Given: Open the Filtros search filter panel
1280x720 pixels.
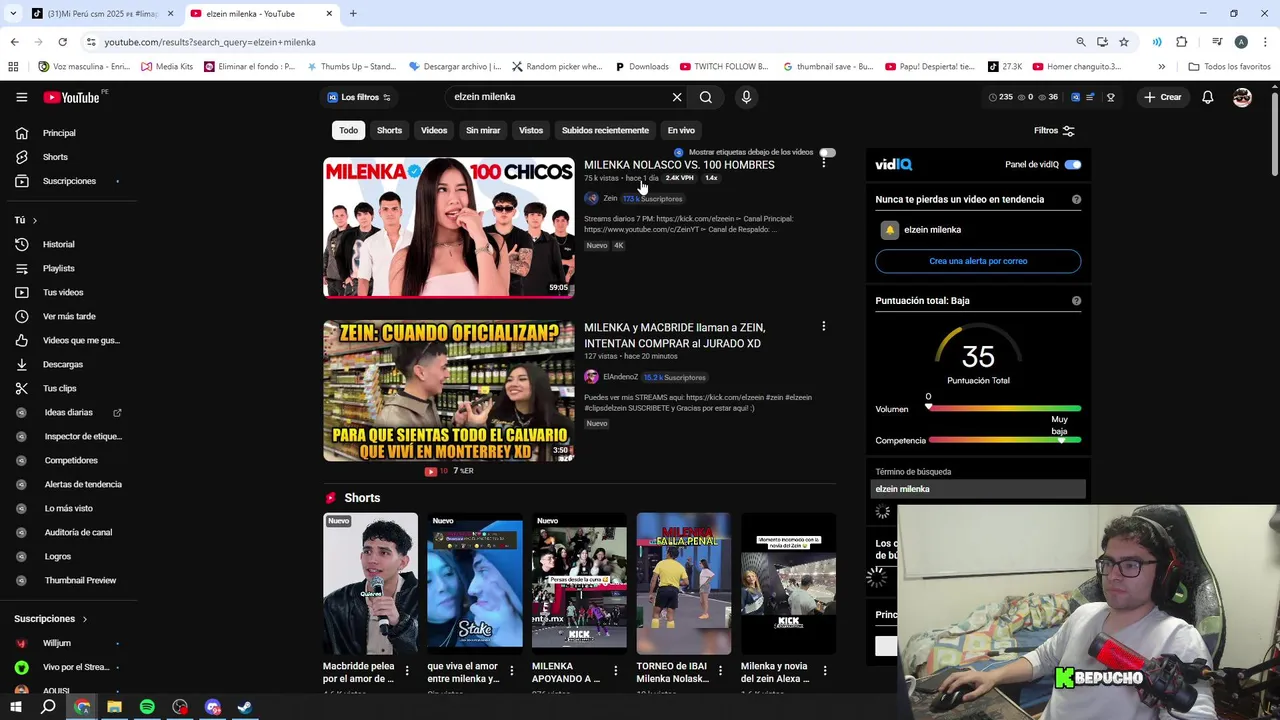Looking at the screenshot, I should point(1054,130).
